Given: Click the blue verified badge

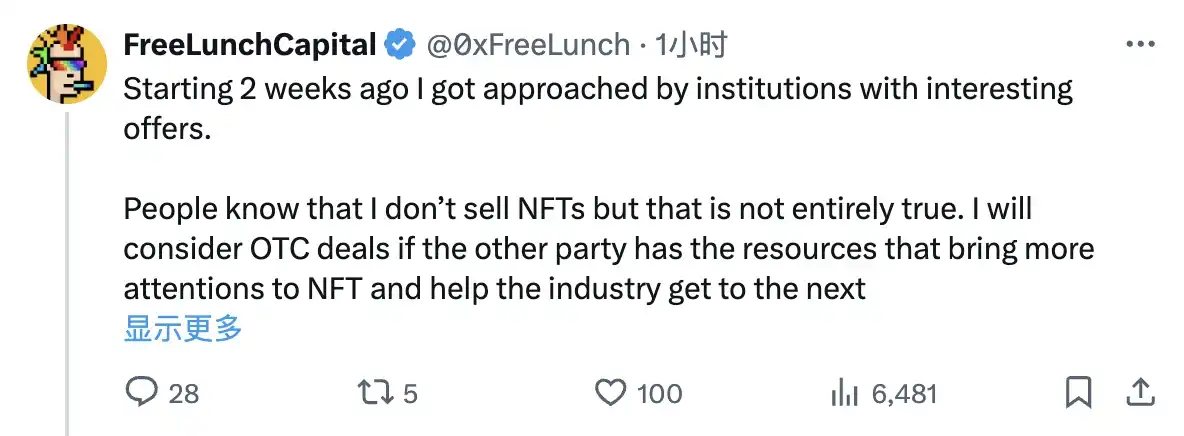Looking at the screenshot, I should tap(399, 45).
